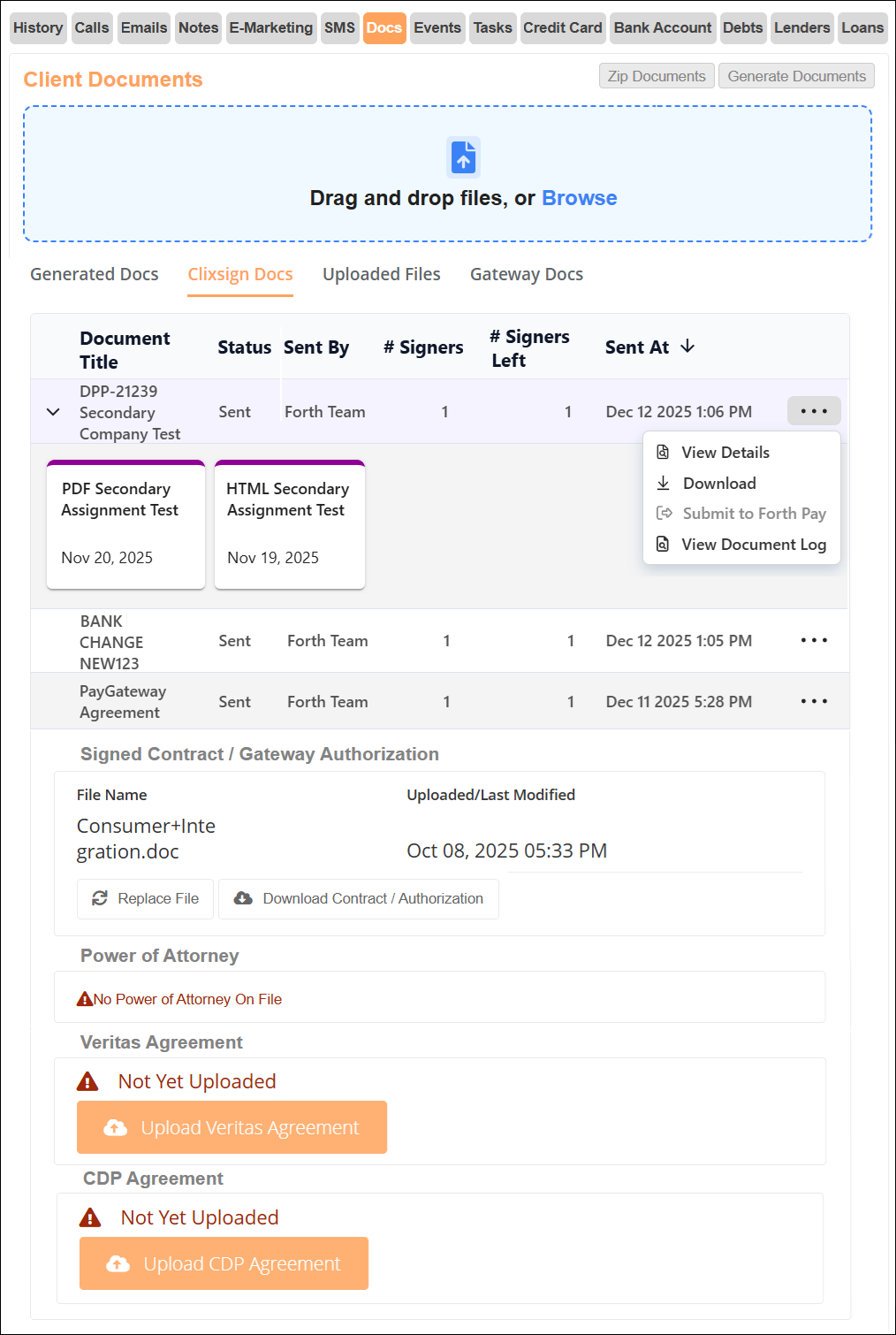Click the warning triangle beside No Power of Attorney
This screenshot has width=896, height=1335.
pyautogui.click(x=84, y=997)
